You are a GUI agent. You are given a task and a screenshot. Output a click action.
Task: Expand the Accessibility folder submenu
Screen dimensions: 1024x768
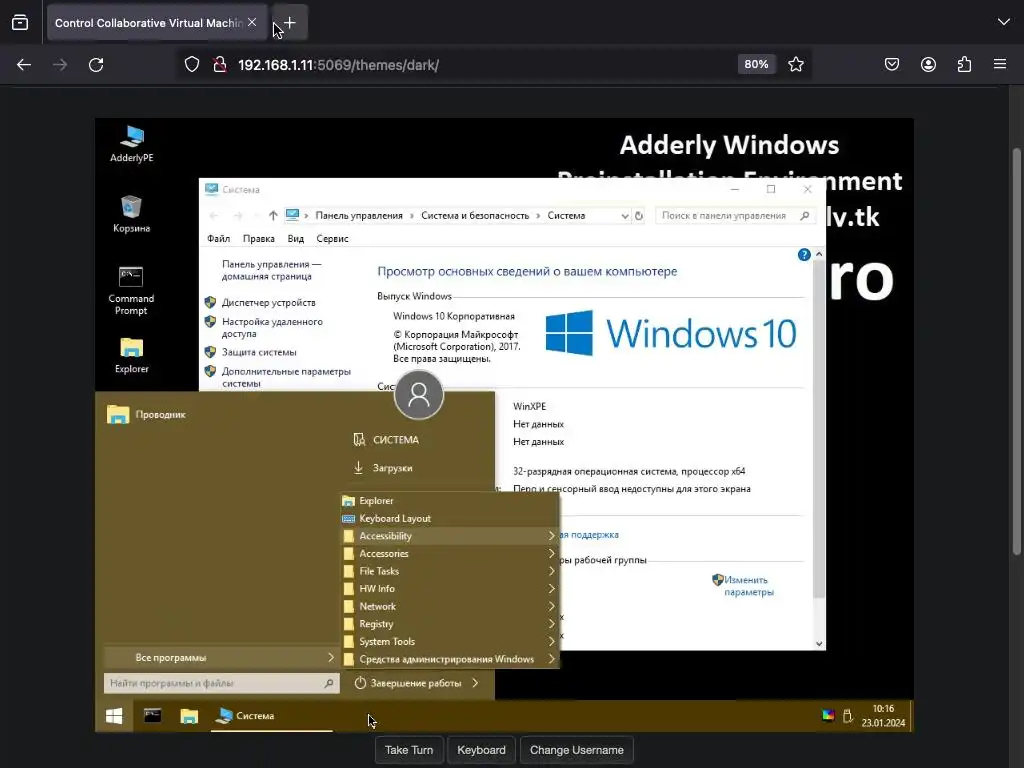[x=449, y=536]
